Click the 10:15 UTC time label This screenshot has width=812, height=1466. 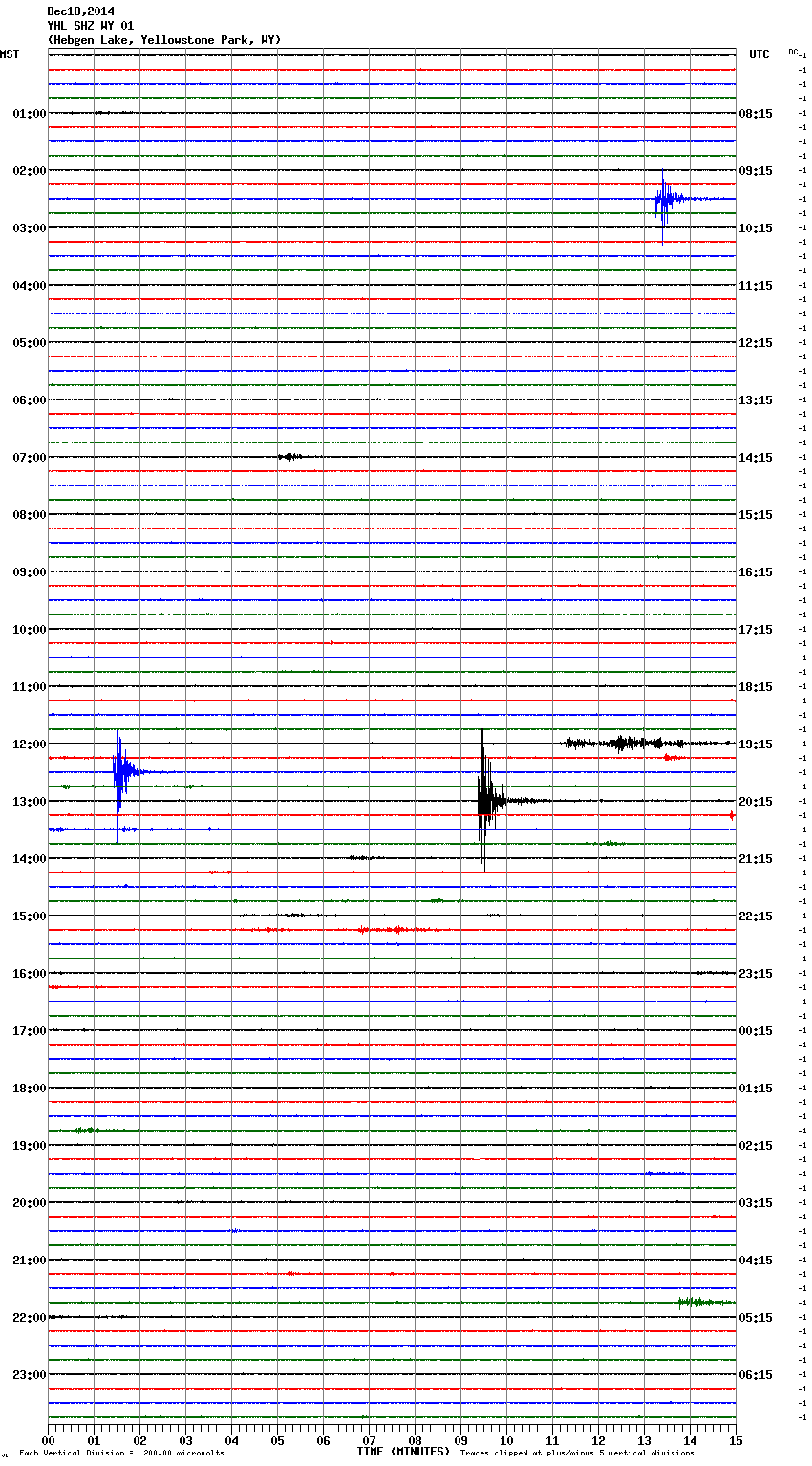coord(756,228)
